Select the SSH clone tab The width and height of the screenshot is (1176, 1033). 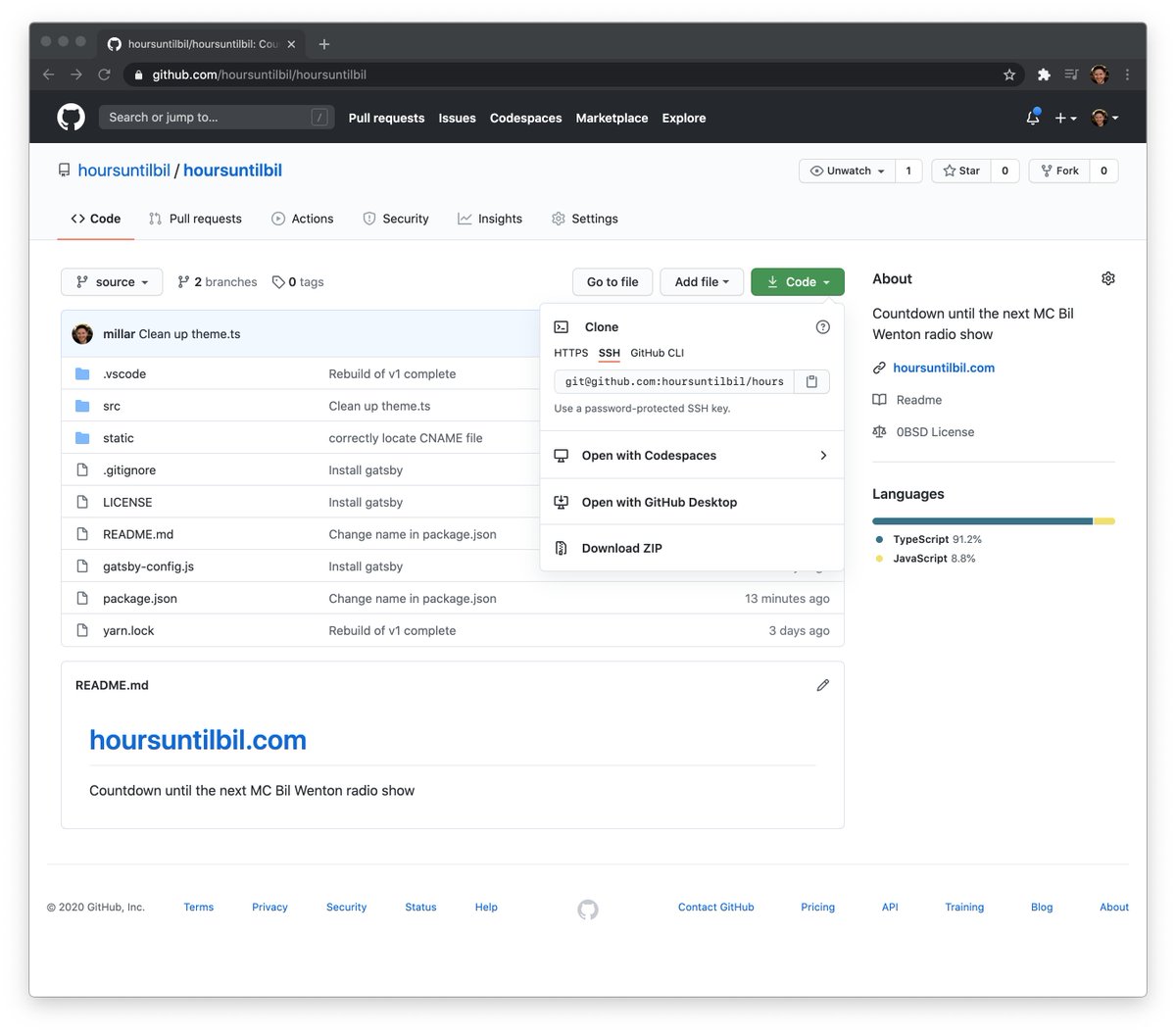(610, 353)
